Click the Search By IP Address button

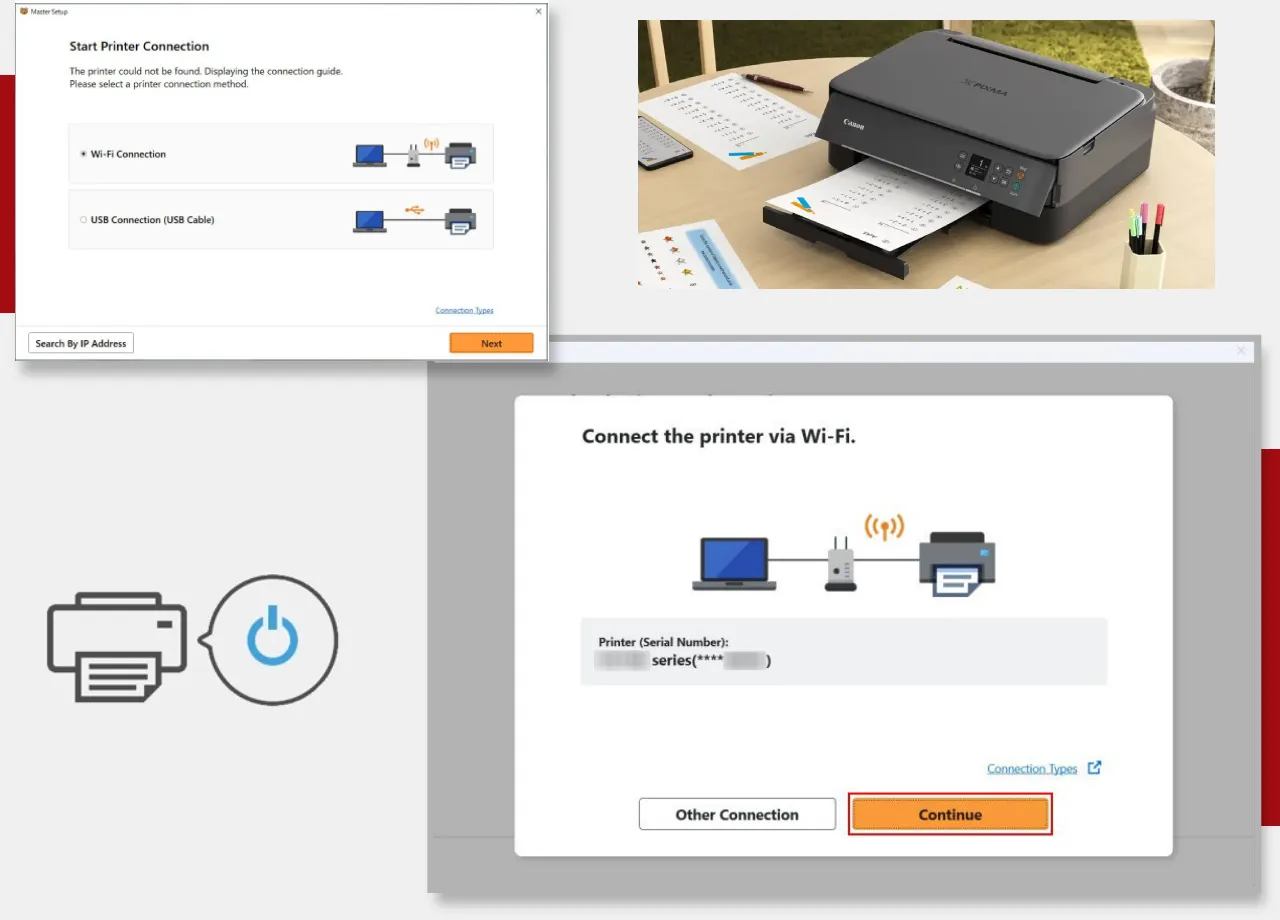pyautogui.click(x=81, y=343)
